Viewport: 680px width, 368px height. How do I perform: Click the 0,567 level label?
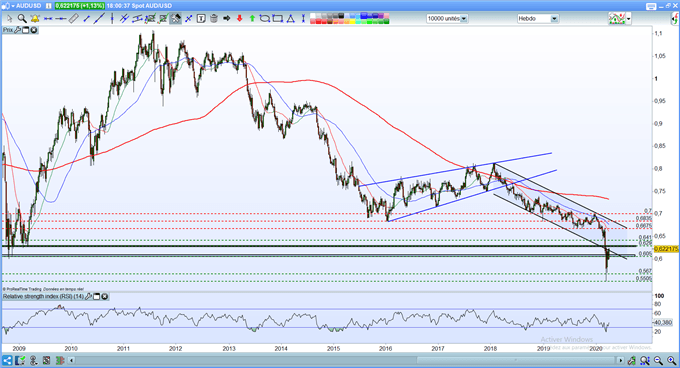pyautogui.click(x=645, y=270)
